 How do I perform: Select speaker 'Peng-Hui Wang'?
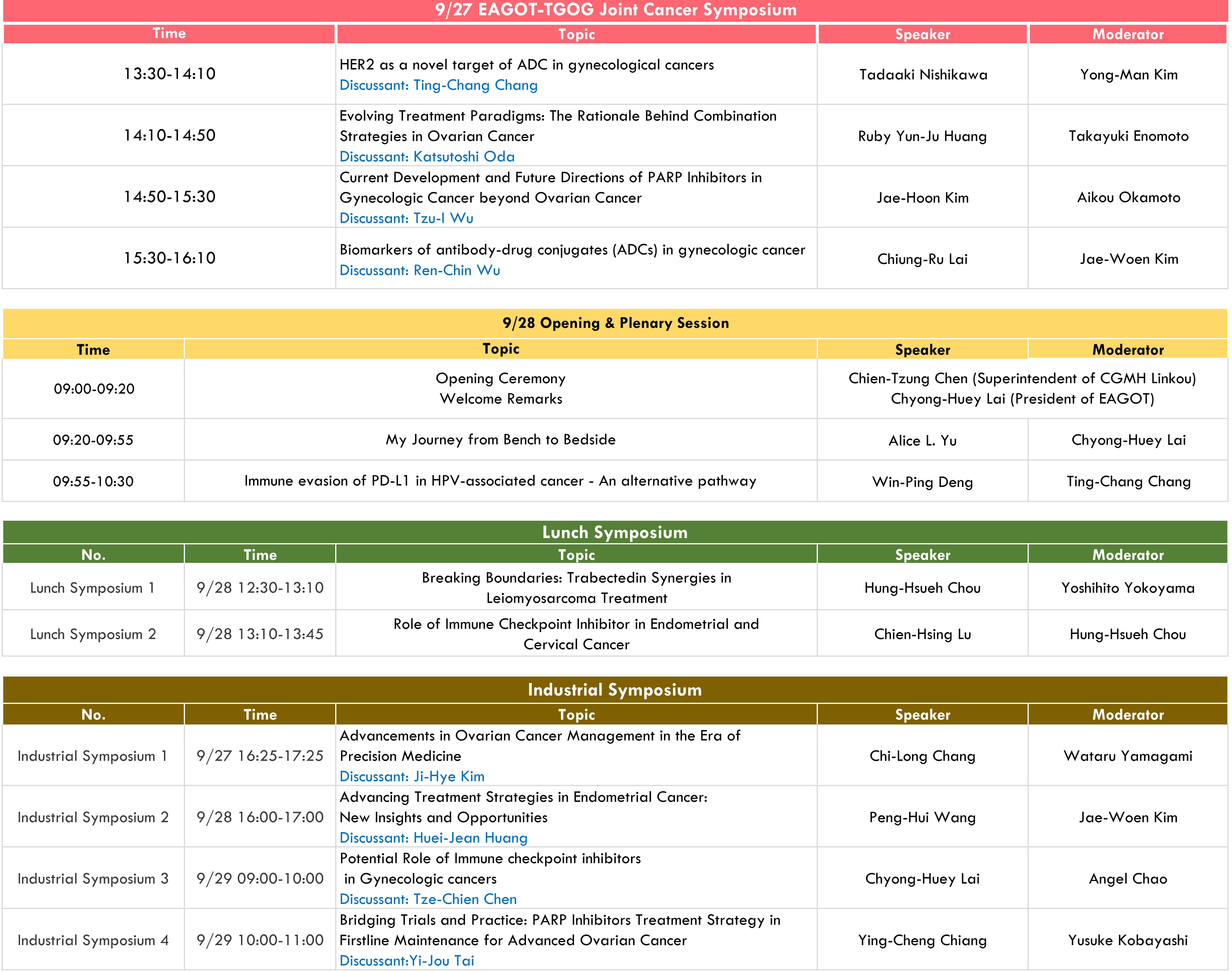[x=923, y=818]
